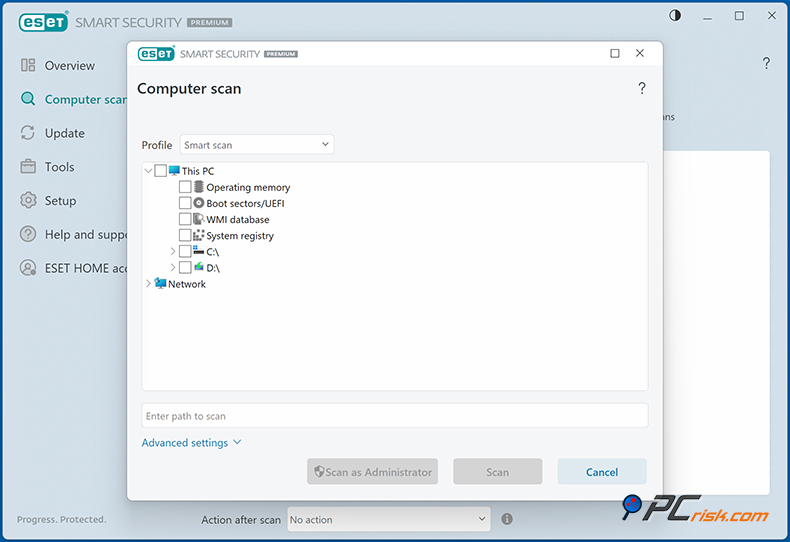Screen dimensions: 790x542
Task: Toggle the contrast theme icon in title bar
Action: pyautogui.click(x=675, y=16)
